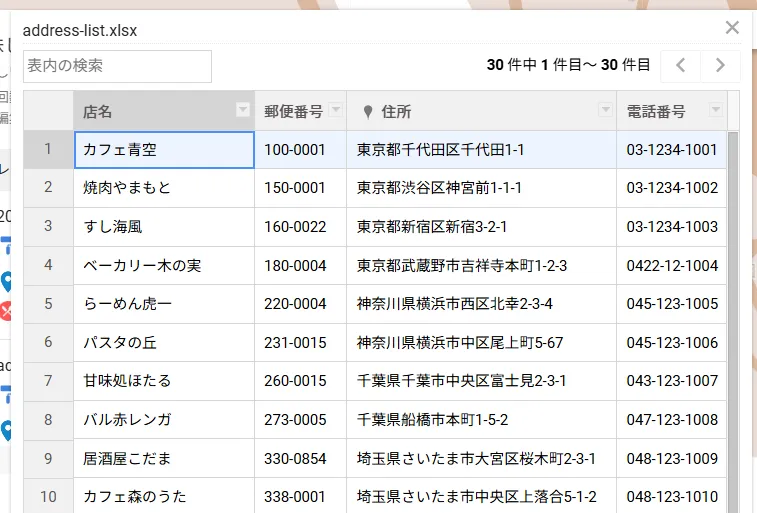Click the 表内の検索 search field
Viewport: 757px width, 513px height.
tap(117, 66)
